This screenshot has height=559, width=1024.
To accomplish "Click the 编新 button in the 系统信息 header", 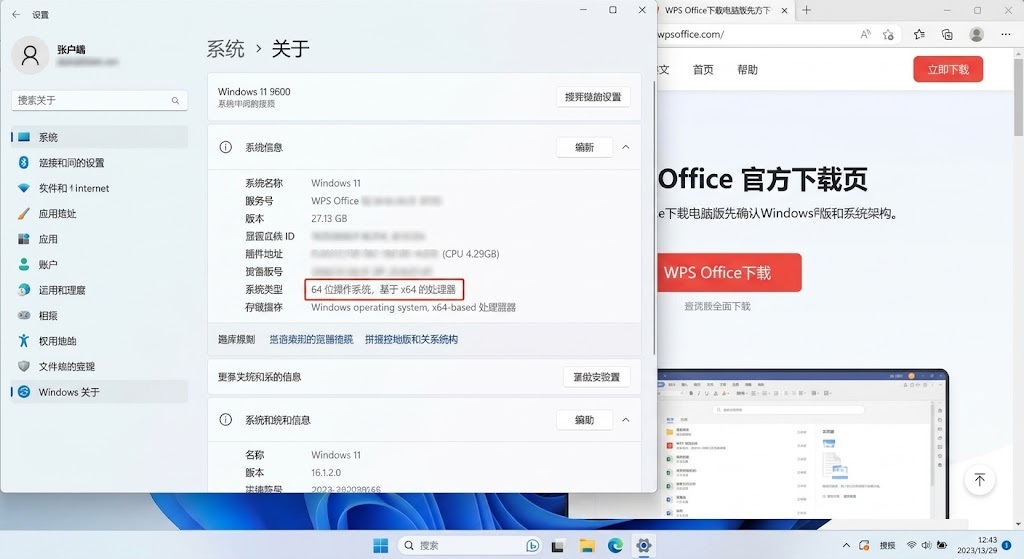I will 584,148.
